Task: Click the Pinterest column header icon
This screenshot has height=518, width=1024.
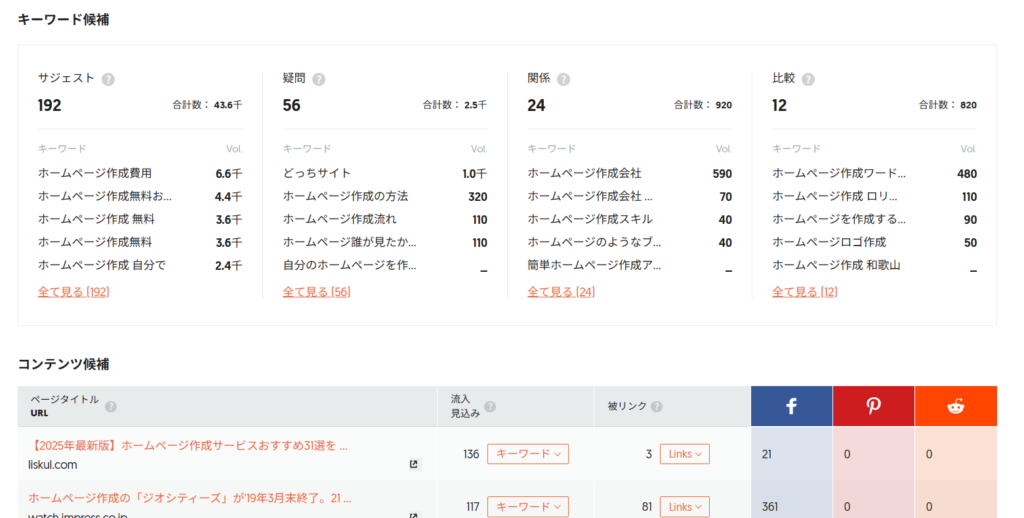Action: point(873,406)
